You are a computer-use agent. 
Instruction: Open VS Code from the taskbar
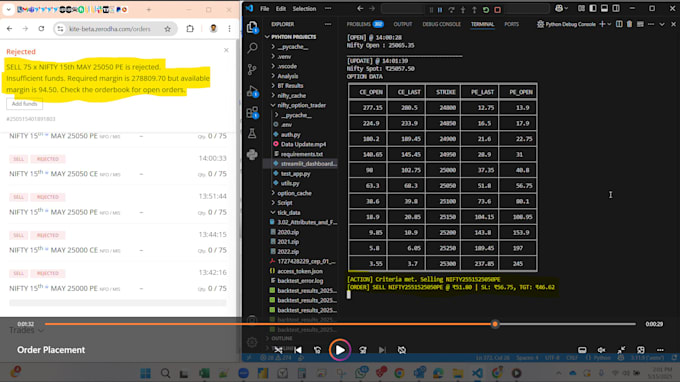[477, 373]
